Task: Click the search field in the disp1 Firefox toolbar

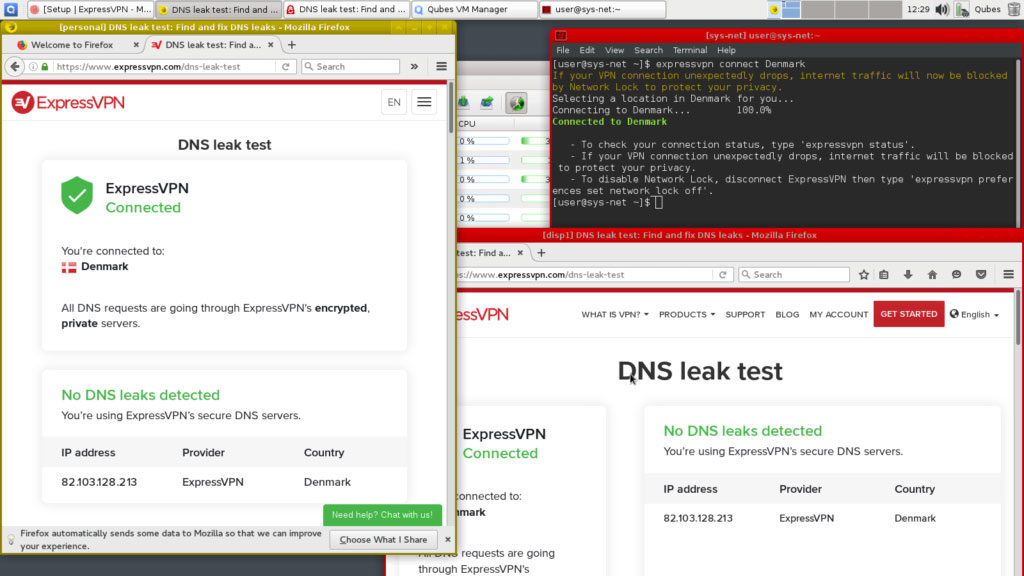Action: tap(794, 275)
